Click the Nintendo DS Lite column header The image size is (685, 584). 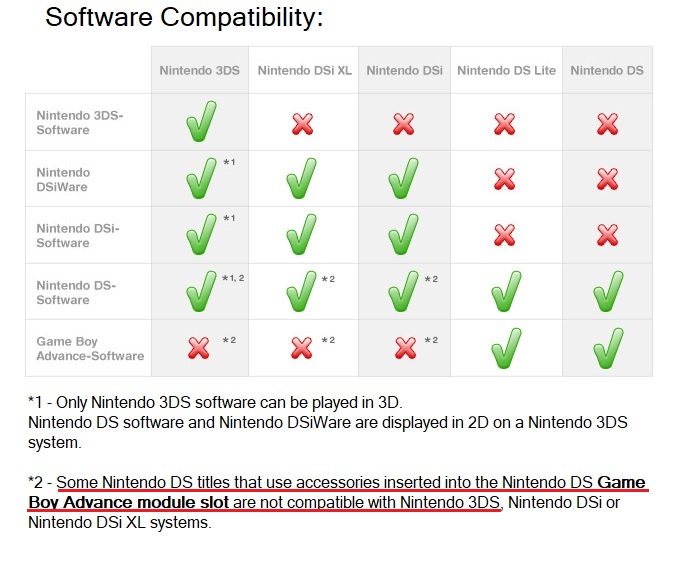point(506,71)
